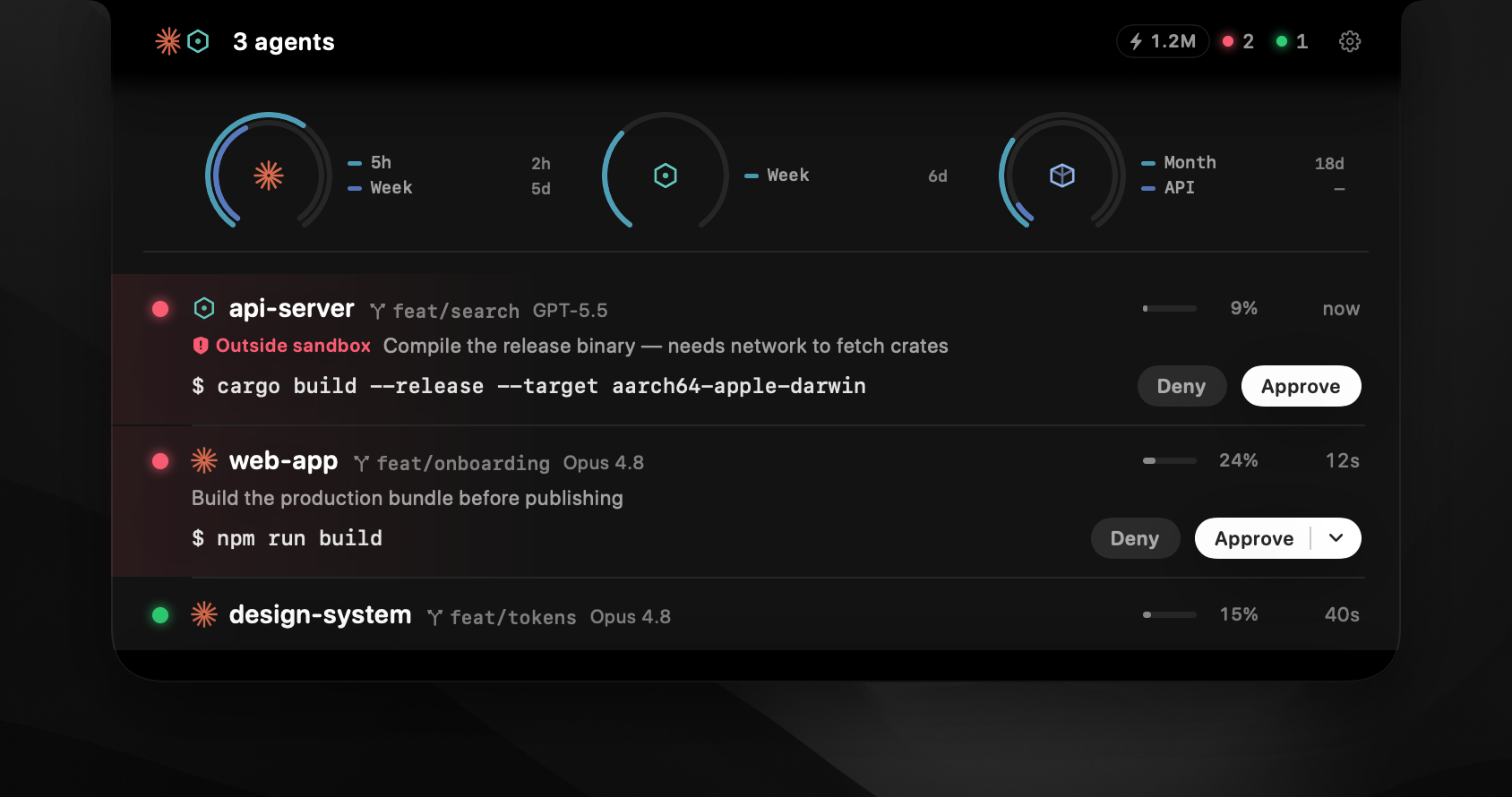Click the feat/tokens branch label
1512x797 pixels.
point(513,617)
